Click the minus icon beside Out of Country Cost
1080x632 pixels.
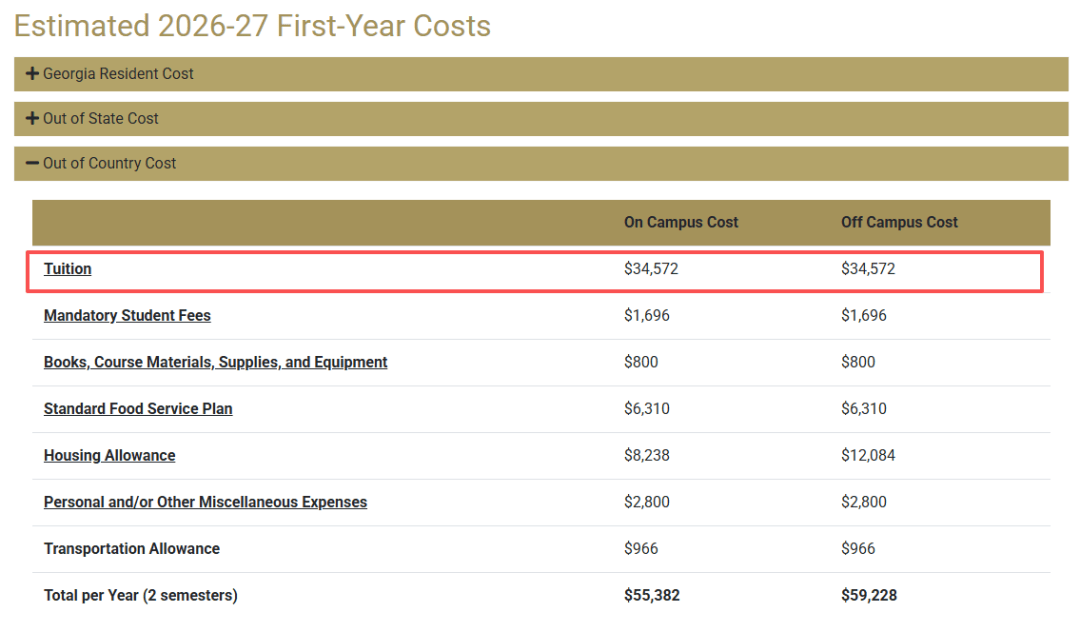coord(32,164)
